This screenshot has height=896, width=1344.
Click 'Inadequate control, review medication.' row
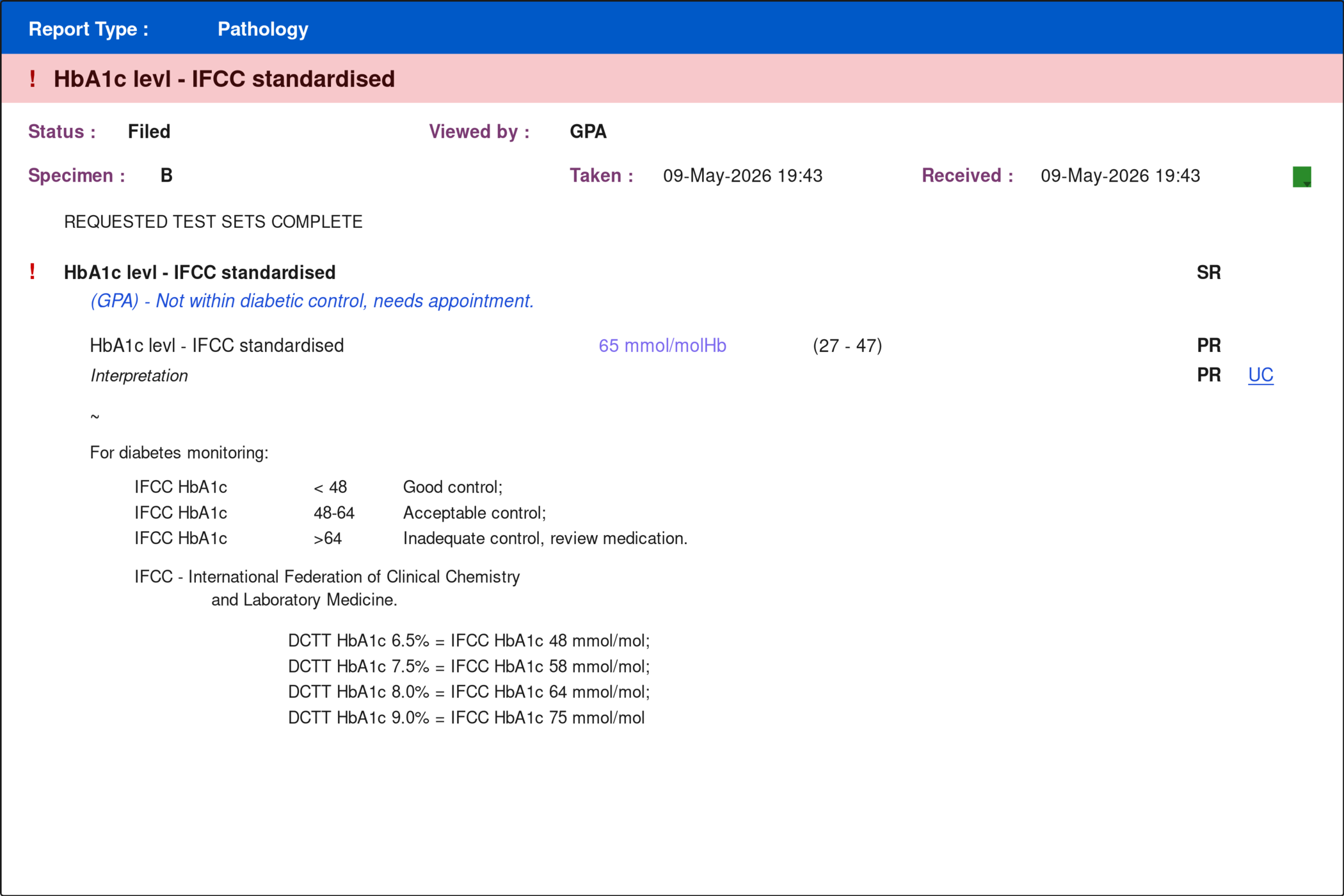click(x=411, y=538)
